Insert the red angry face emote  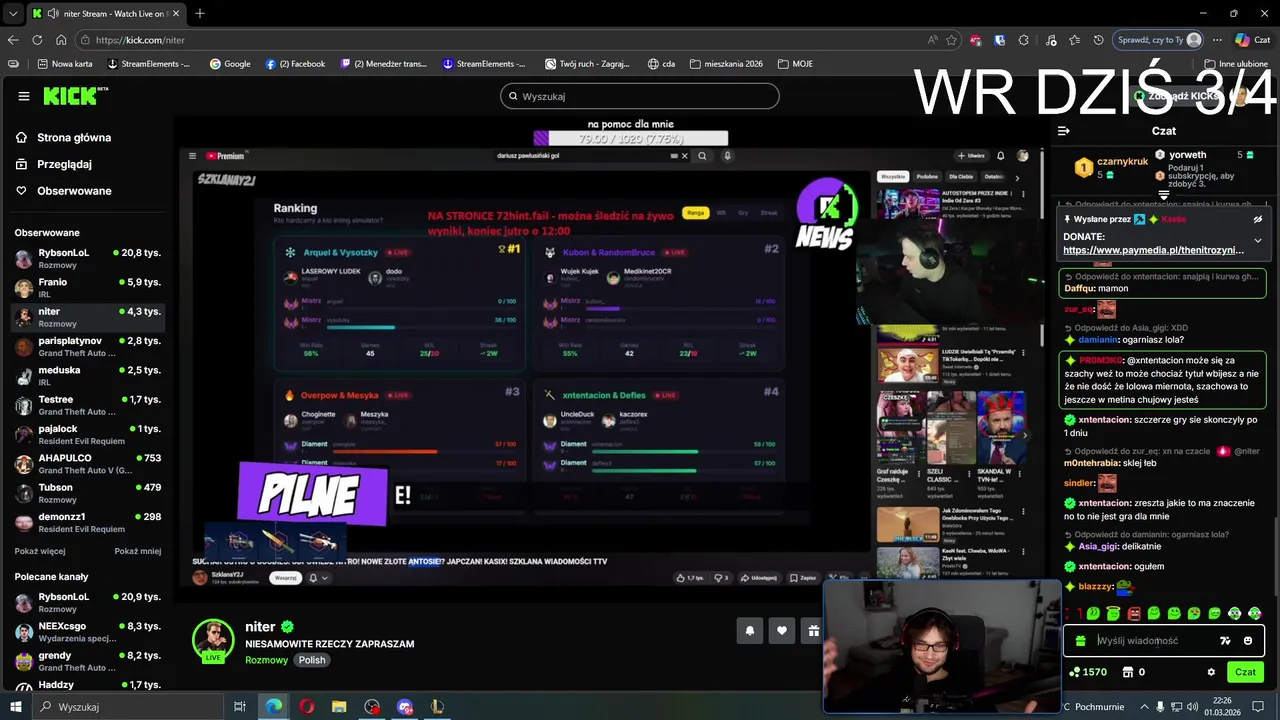coord(1134,613)
